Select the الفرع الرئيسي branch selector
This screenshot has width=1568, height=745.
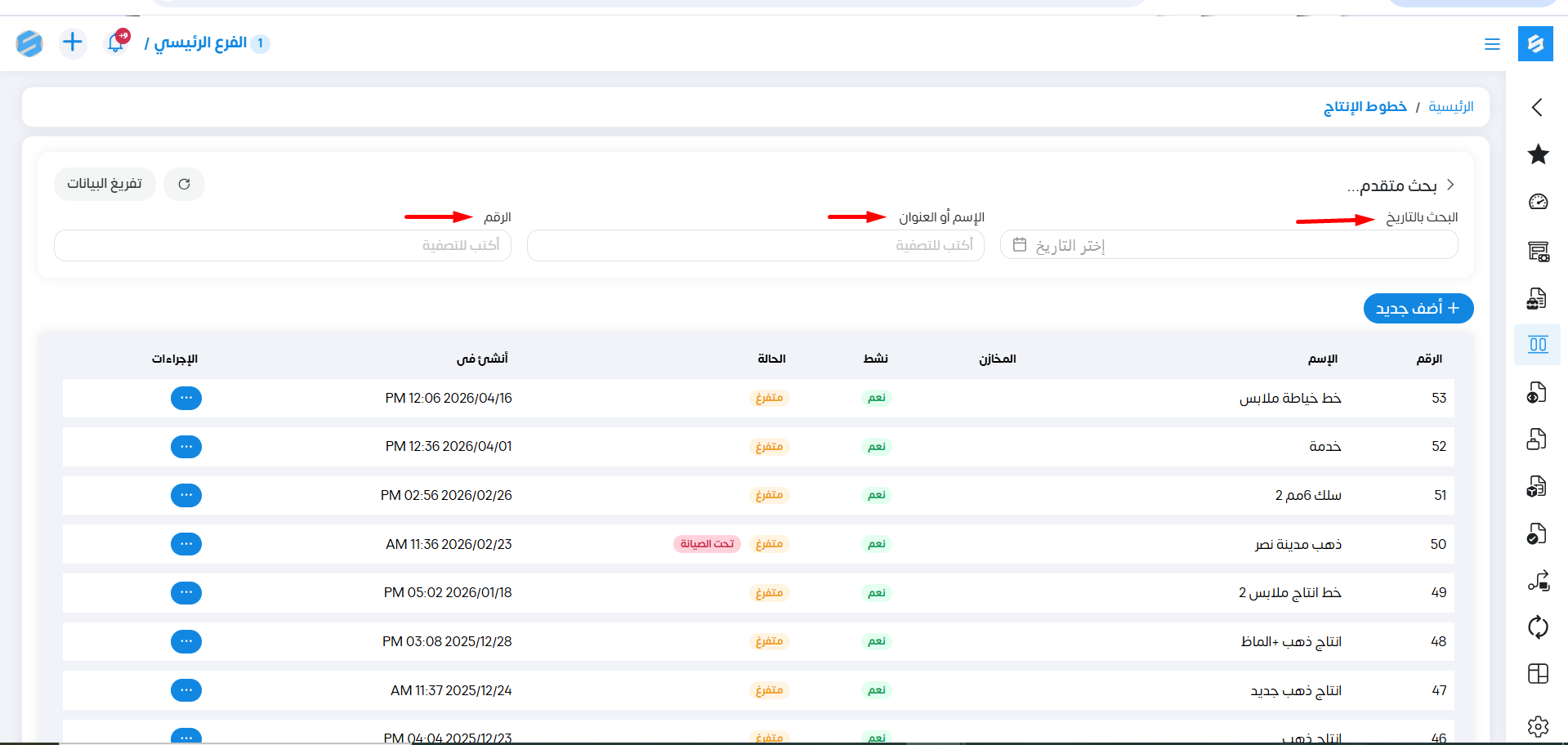[x=201, y=42]
